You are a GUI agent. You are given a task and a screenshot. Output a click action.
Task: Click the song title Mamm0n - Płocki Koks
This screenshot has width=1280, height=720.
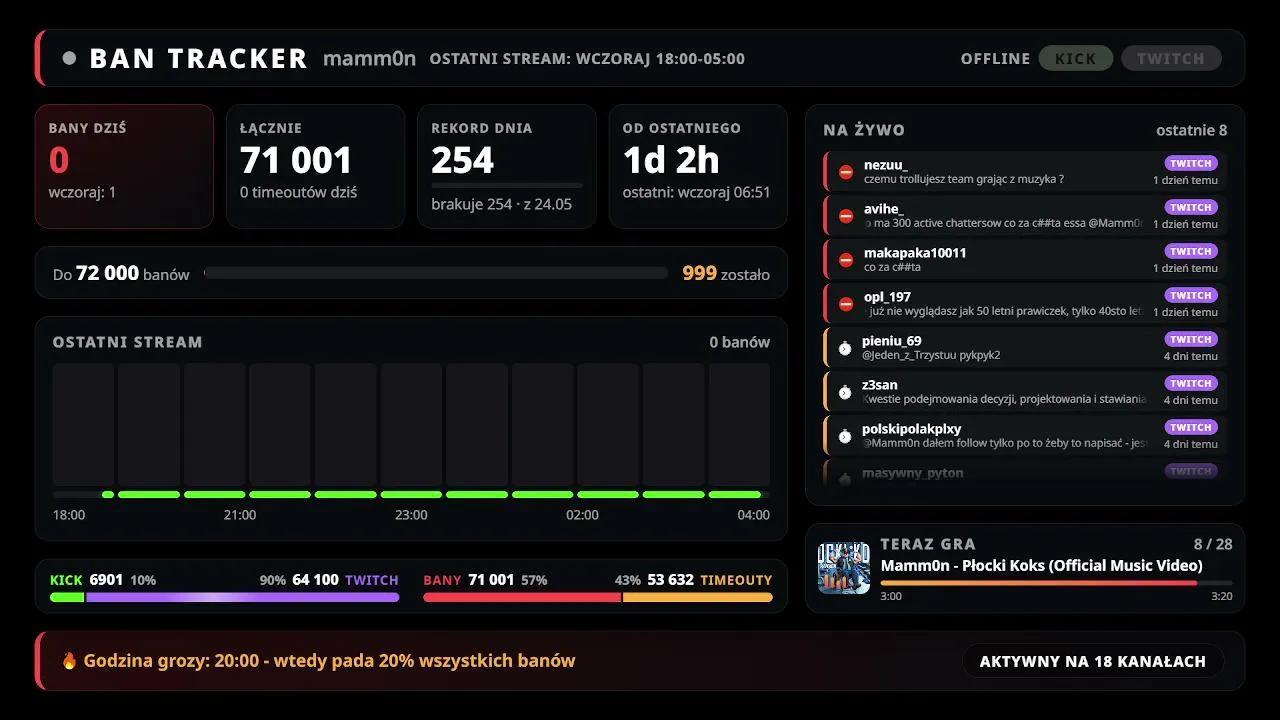point(1042,566)
